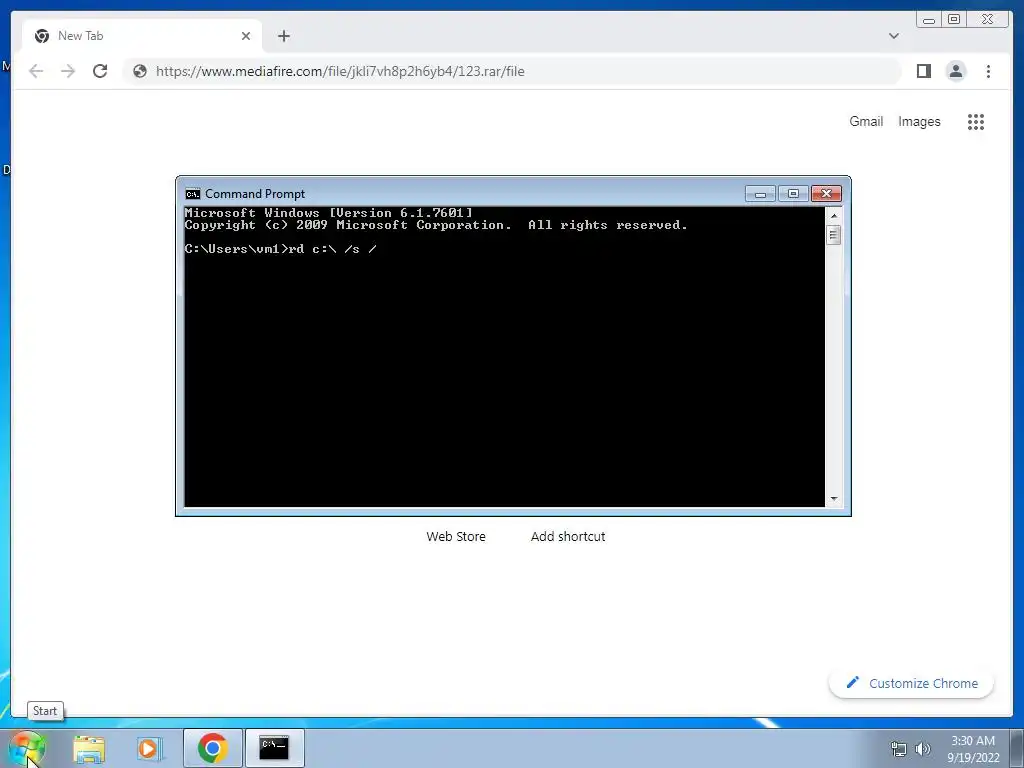
Task: Close the Command Prompt window
Action: [x=826, y=193]
